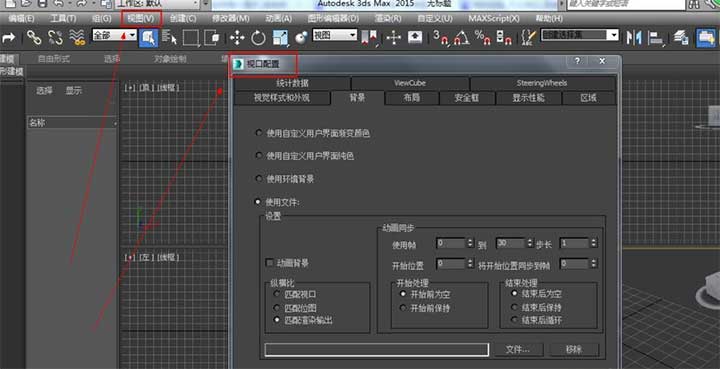The width and height of the screenshot is (720, 369).
Task: Open the 修改器(M) menu
Action: tap(231, 18)
